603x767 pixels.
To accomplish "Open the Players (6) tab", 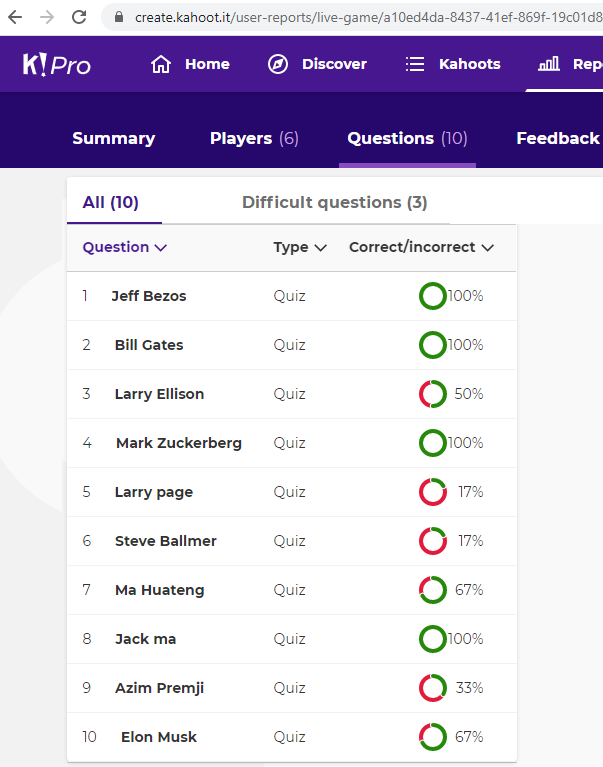I will pyautogui.click(x=254, y=138).
